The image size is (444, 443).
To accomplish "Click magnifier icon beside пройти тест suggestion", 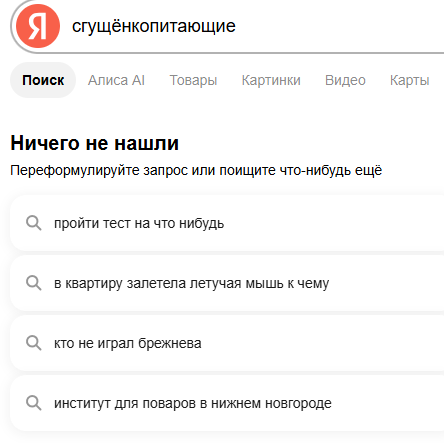I will 34,223.
